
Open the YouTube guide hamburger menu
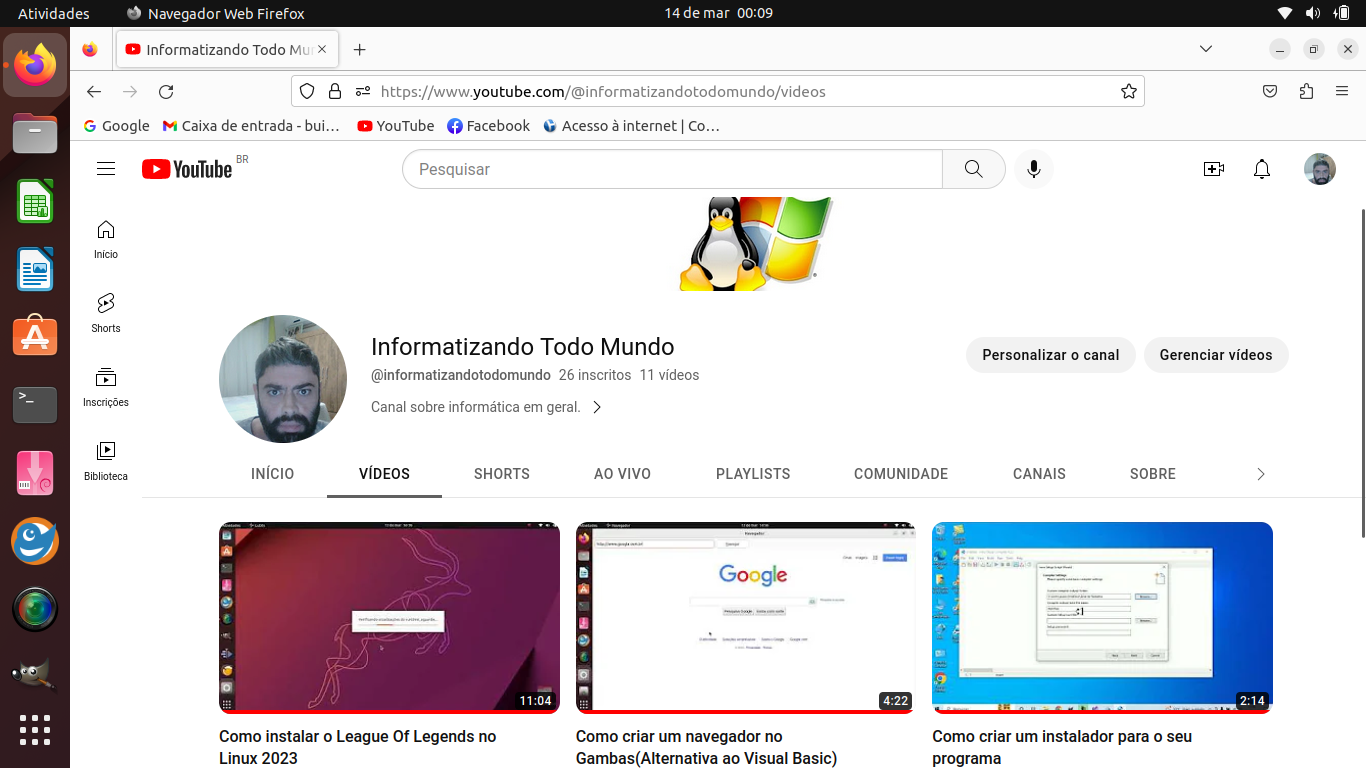tap(106, 169)
